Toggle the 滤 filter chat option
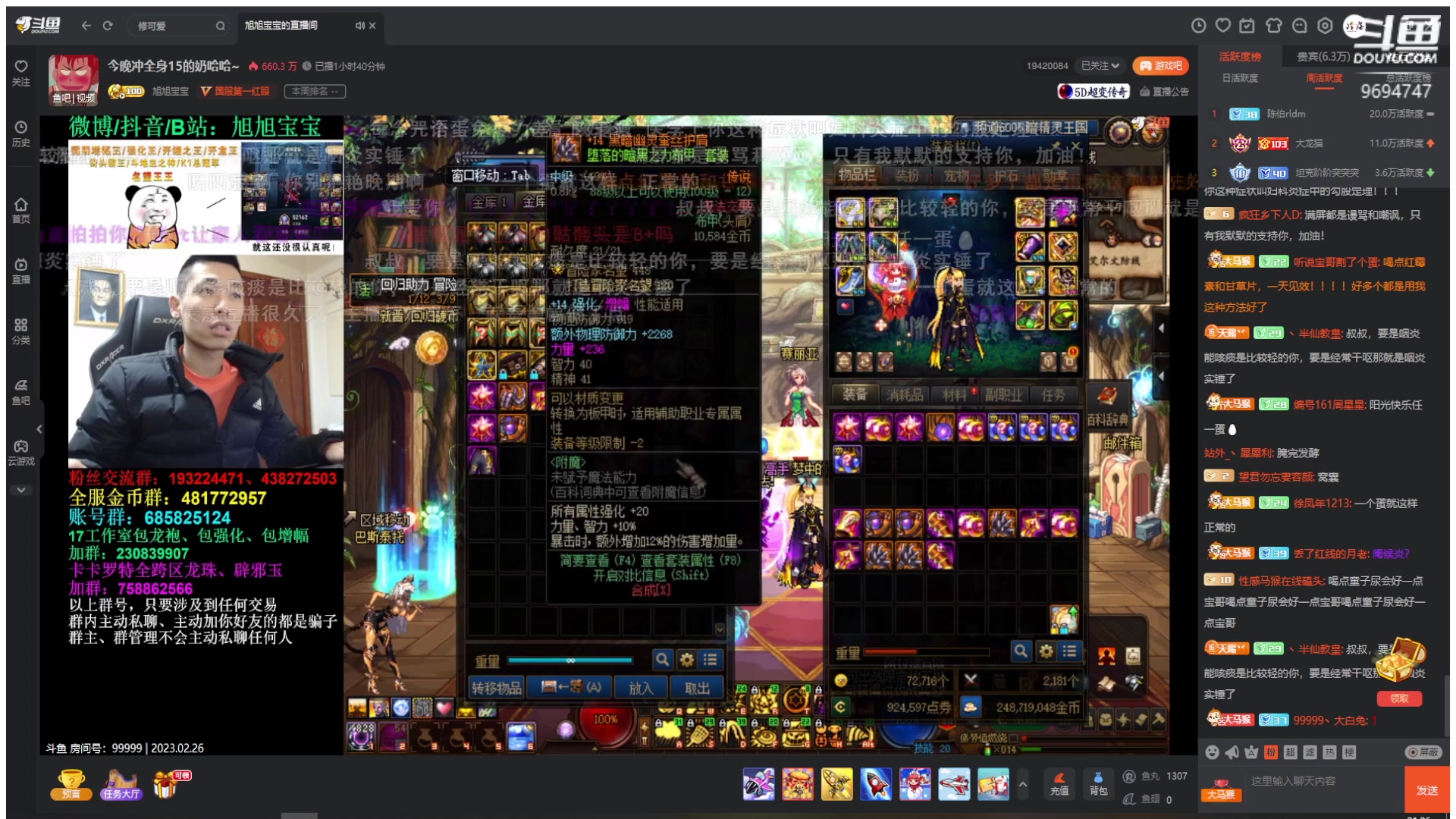 pos(1310,752)
